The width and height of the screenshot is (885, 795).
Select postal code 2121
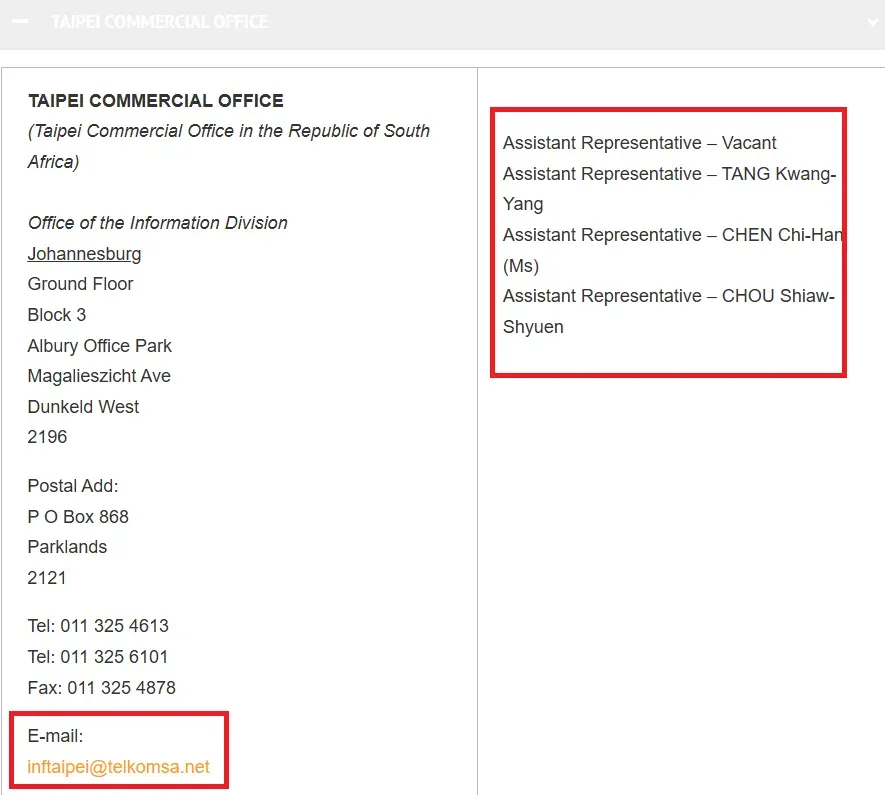(47, 578)
